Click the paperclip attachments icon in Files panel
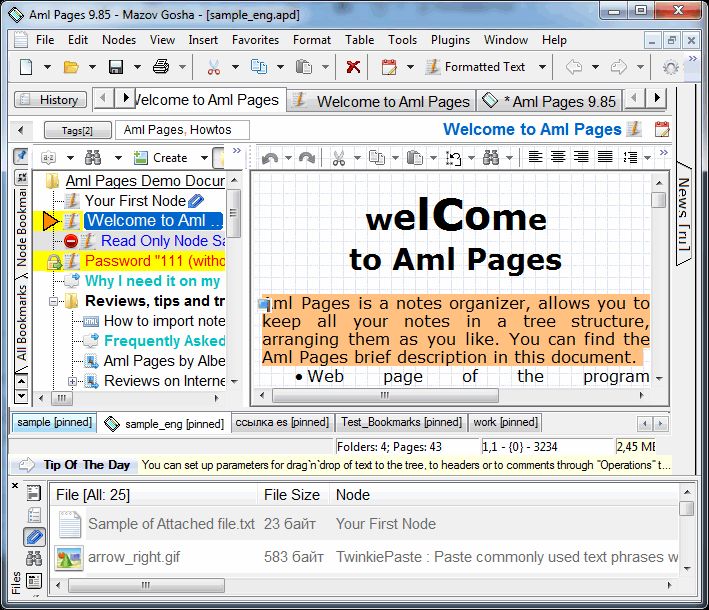 click(34, 537)
